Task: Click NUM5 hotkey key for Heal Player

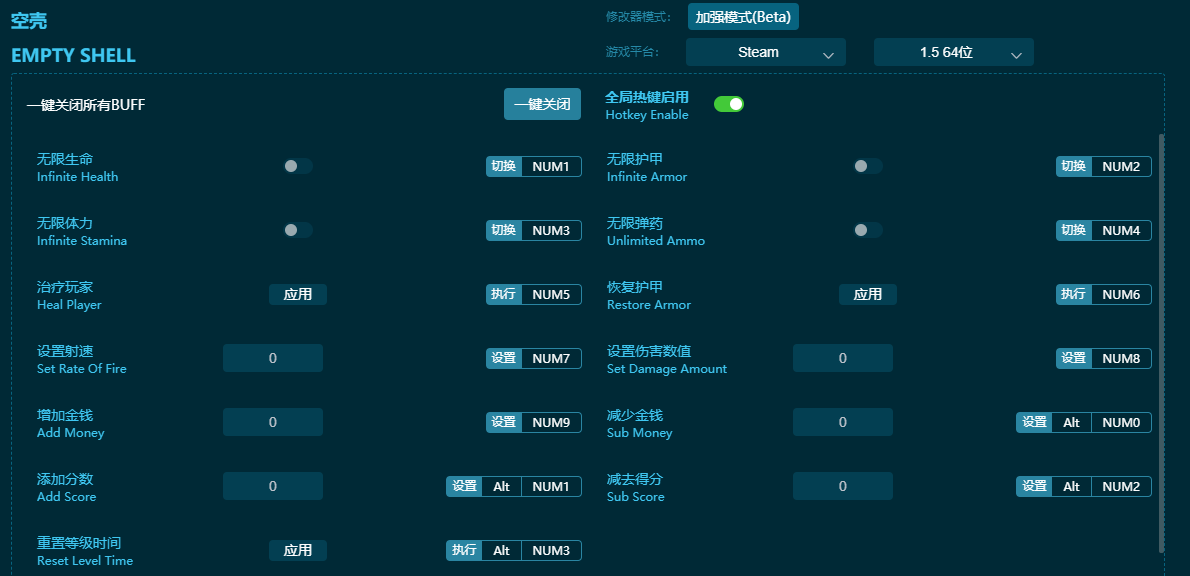Action: [552, 294]
